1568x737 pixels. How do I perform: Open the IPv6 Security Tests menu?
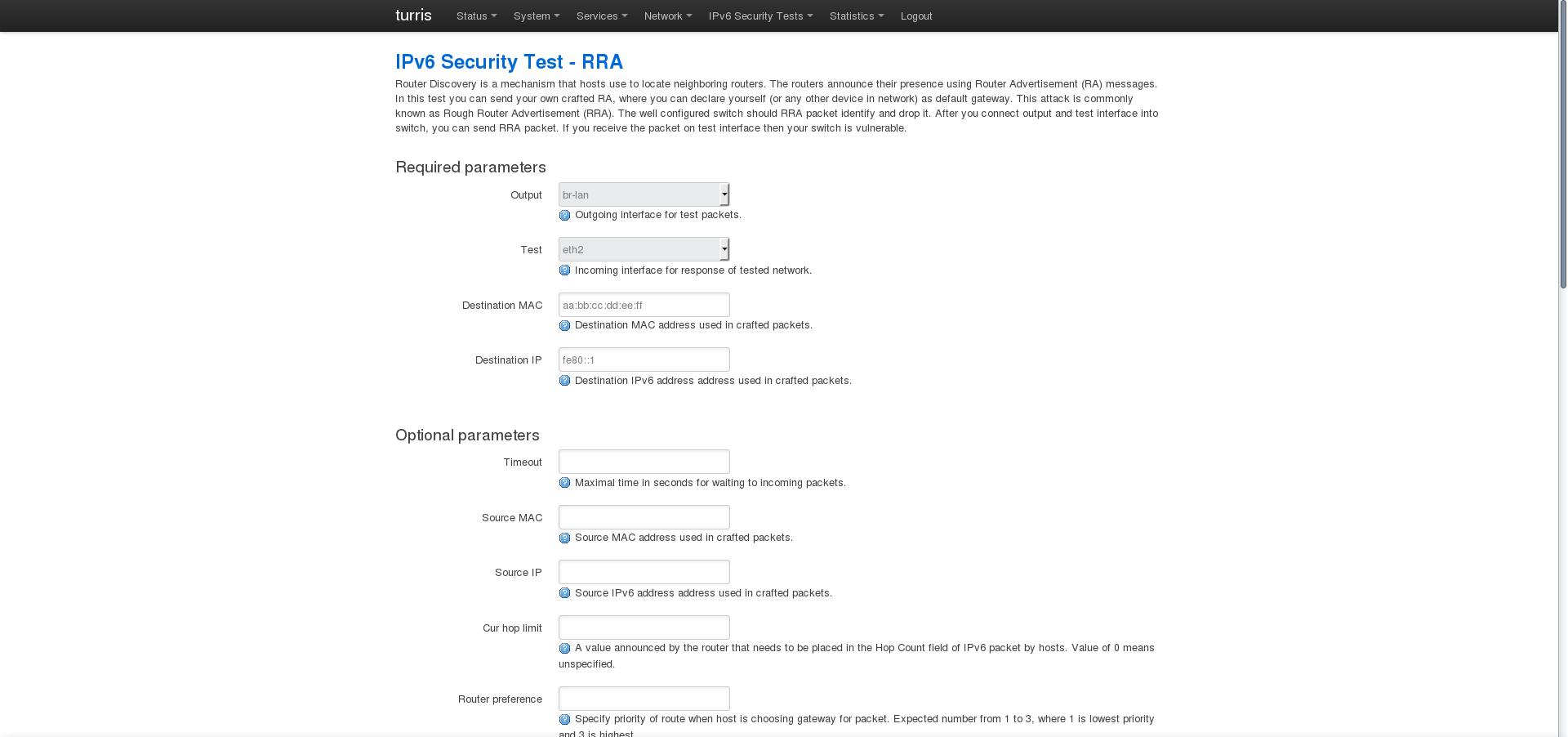pyautogui.click(x=760, y=16)
